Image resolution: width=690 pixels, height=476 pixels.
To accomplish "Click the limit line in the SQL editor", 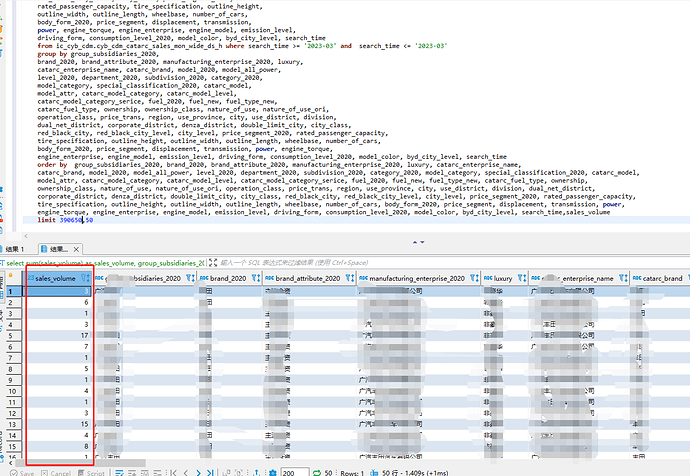I will (65, 220).
